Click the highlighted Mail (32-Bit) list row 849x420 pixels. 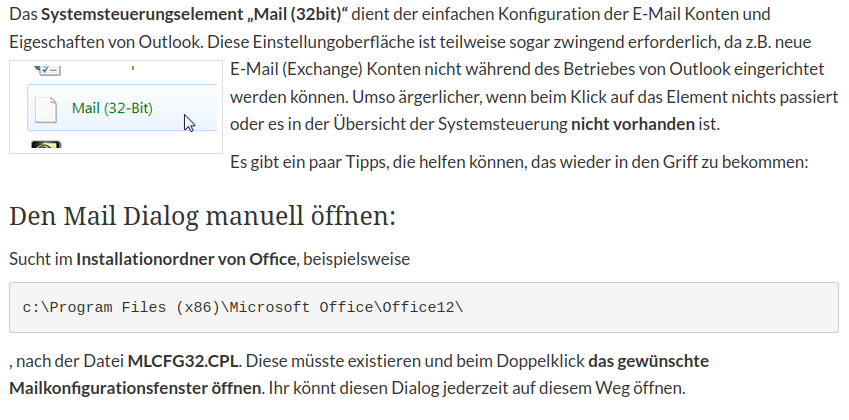122,108
